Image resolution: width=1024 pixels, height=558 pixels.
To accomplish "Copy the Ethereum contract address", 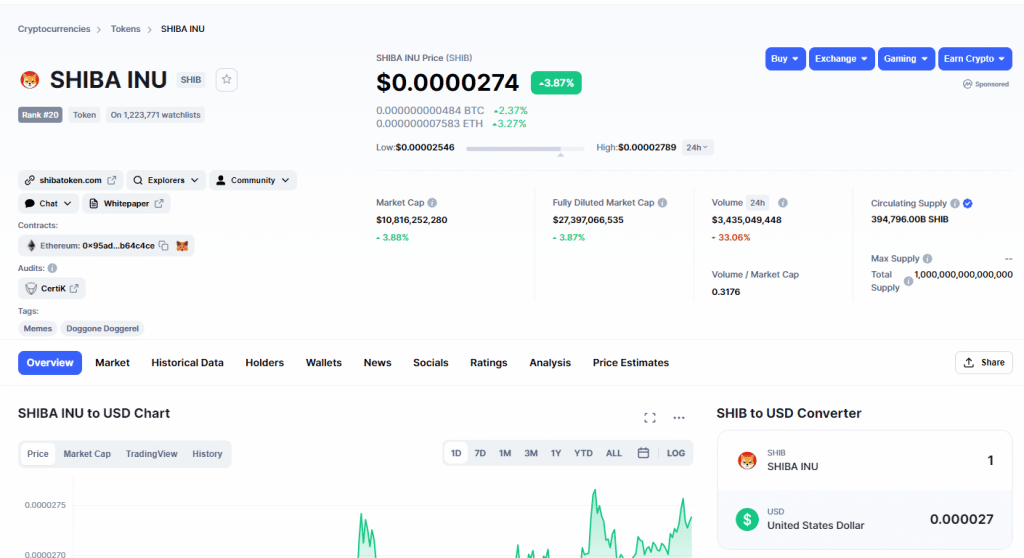I will [164, 246].
